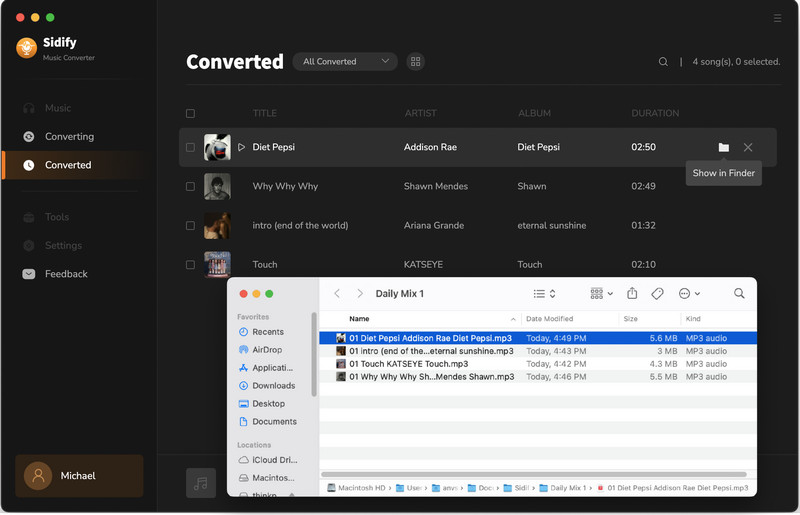The width and height of the screenshot is (800, 515).
Task: Click the ARTIST column header
Action: [420, 113]
